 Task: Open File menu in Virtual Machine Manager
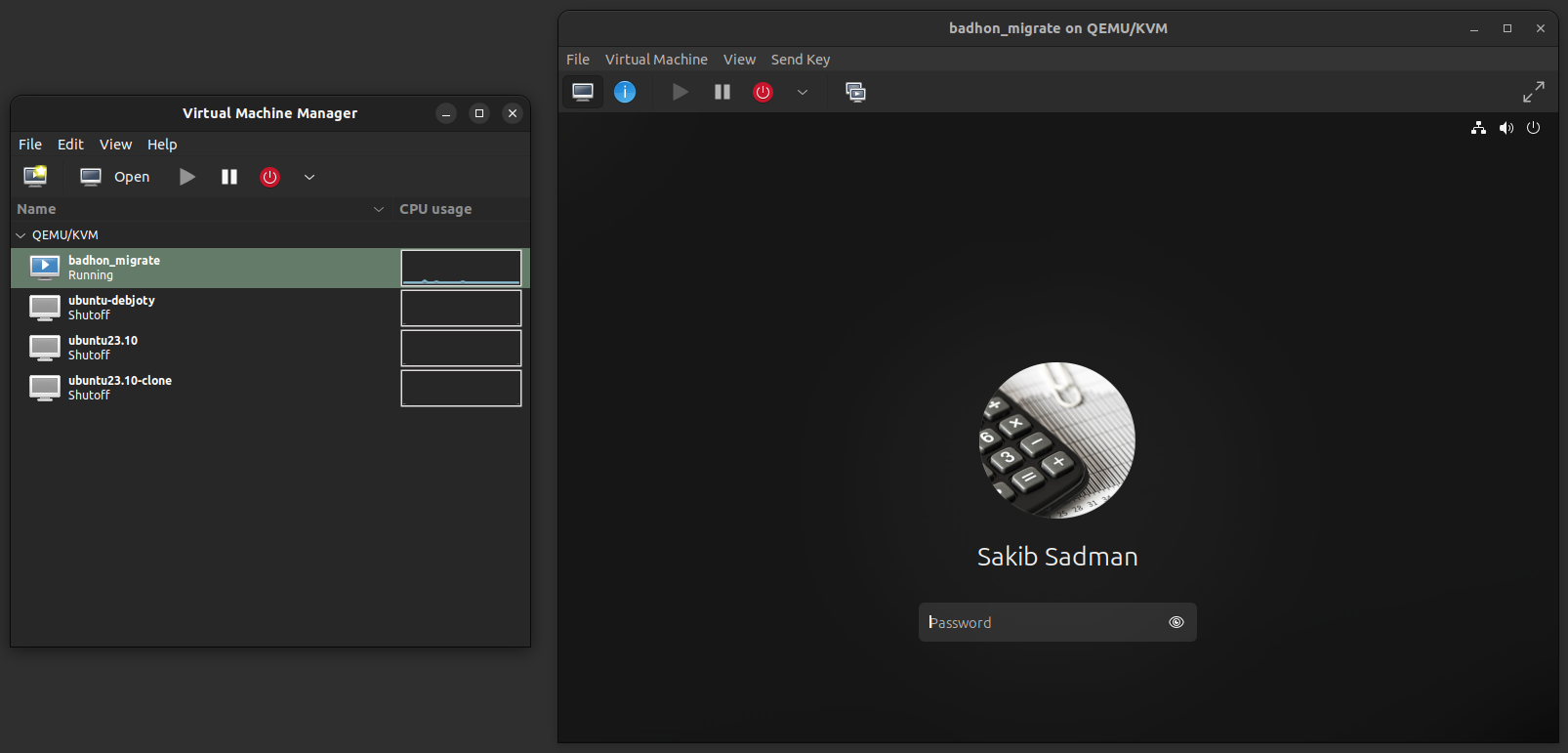click(x=30, y=145)
